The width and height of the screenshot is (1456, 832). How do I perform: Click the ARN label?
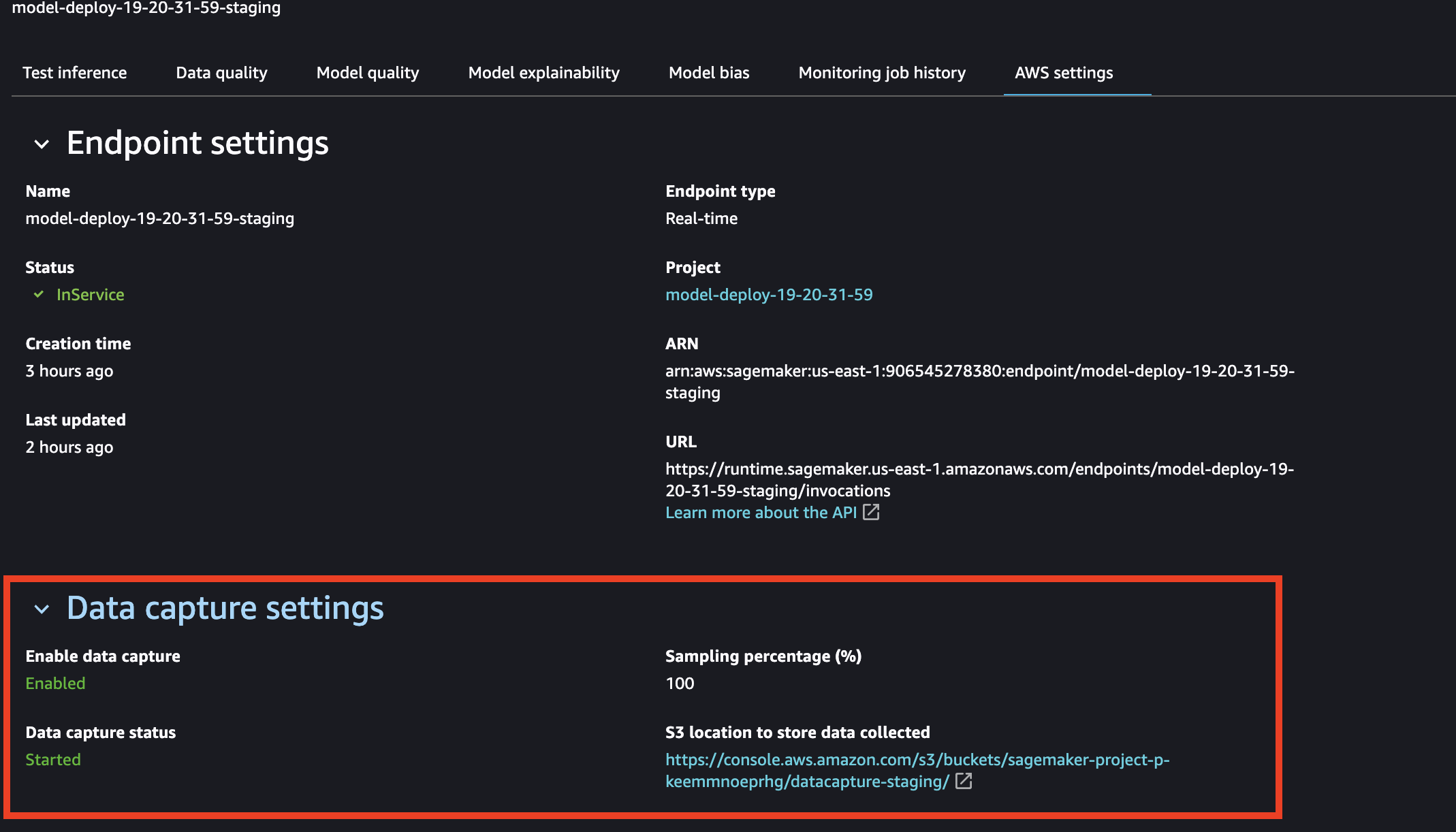click(x=682, y=344)
